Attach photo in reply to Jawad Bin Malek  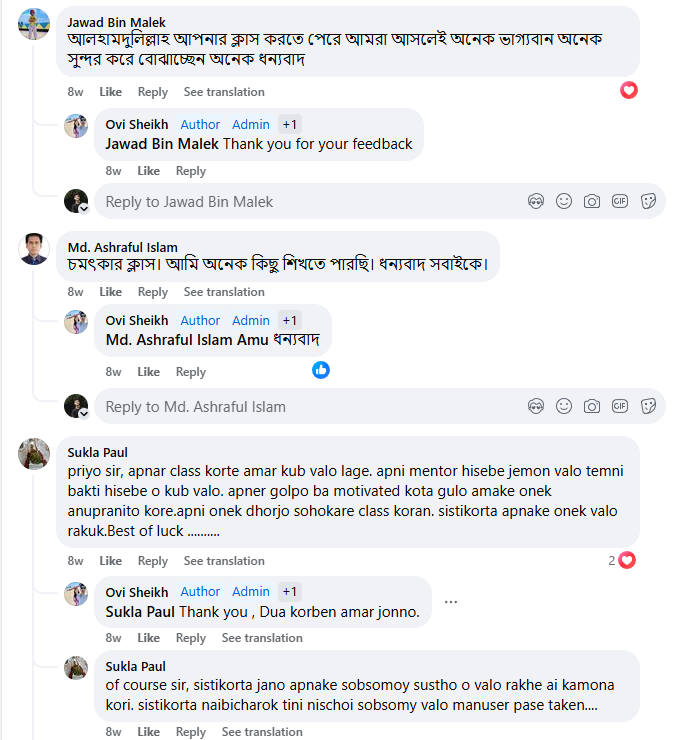coord(592,201)
